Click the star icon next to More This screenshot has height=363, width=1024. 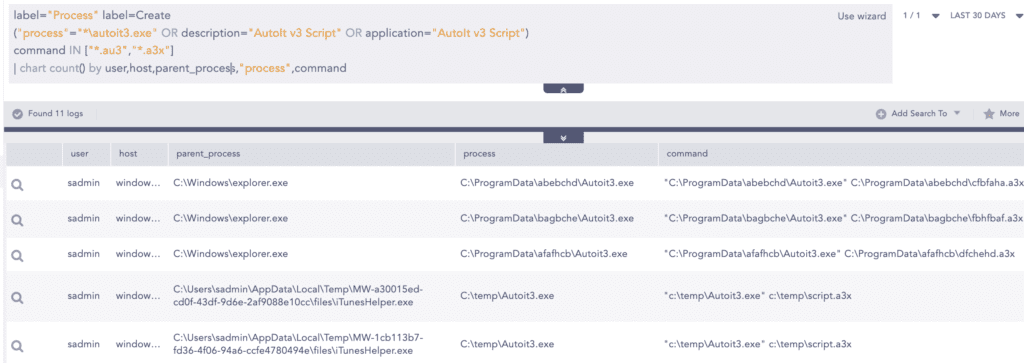(989, 114)
